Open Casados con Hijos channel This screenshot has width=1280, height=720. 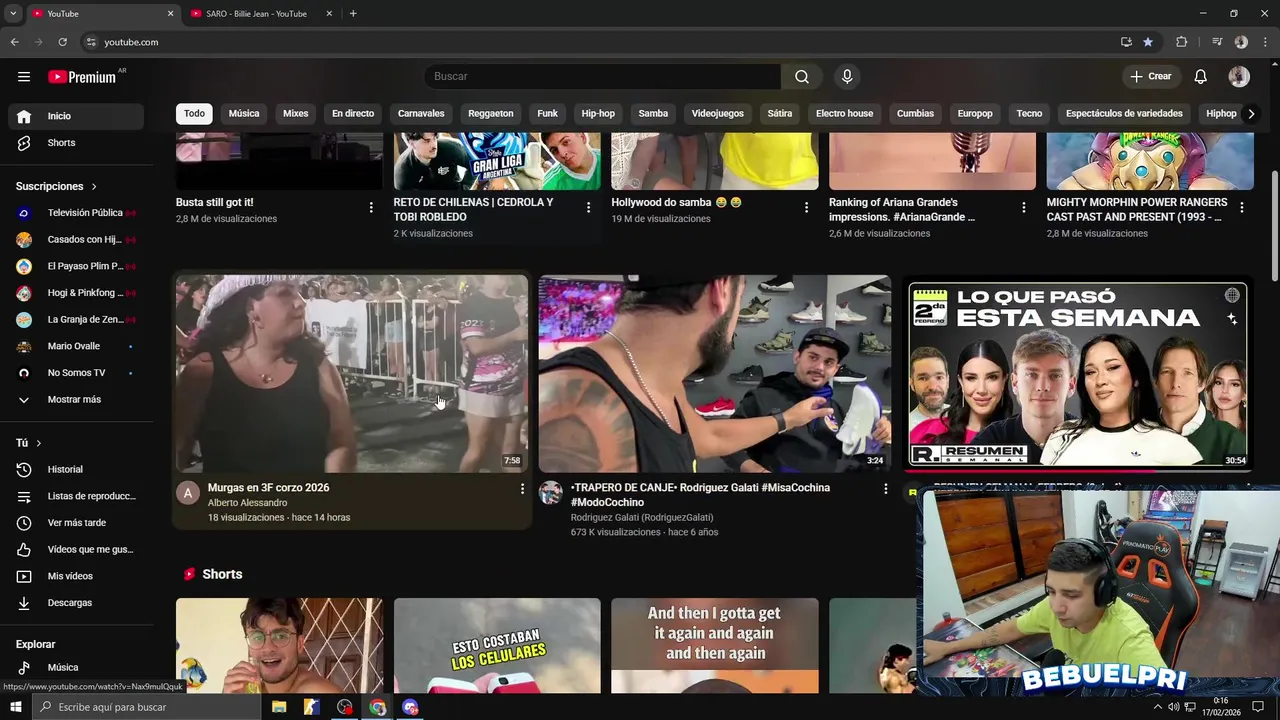pyautogui.click(x=76, y=240)
